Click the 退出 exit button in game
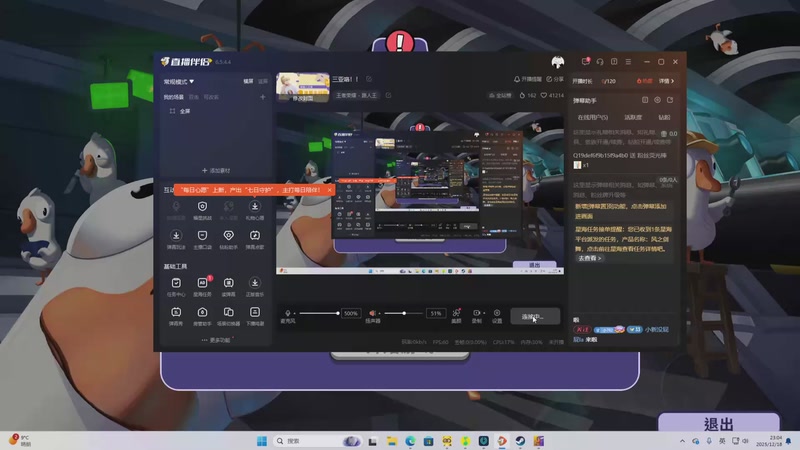This screenshot has height=450, width=800. (718, 423)
